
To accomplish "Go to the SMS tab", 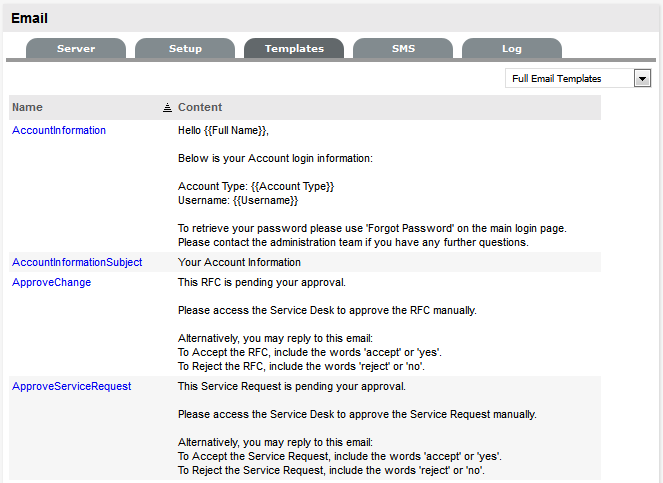I will point(403,49).
